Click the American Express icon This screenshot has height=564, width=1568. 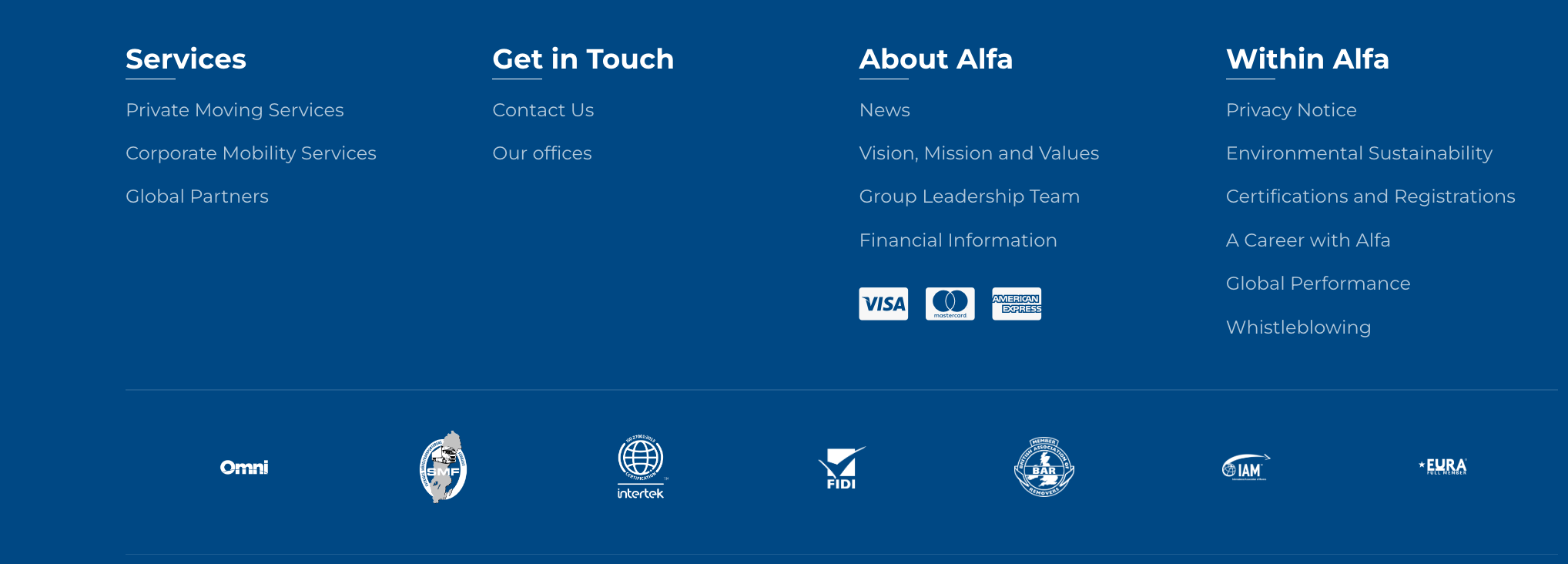pos(1017,304)
